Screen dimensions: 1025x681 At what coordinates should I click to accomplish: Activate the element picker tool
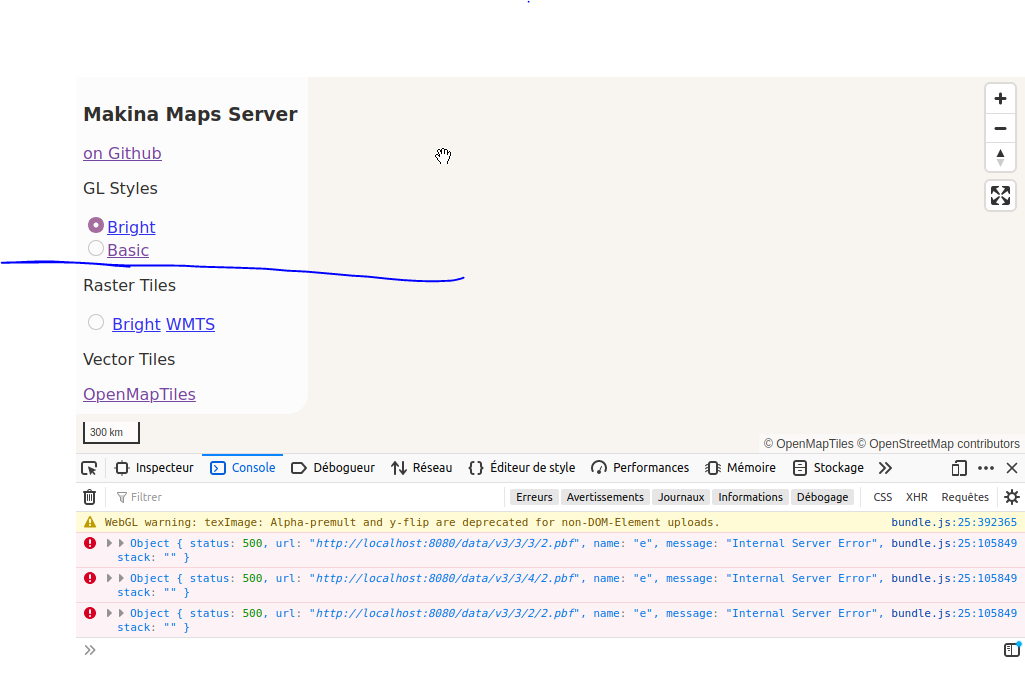tap(89, 467)
